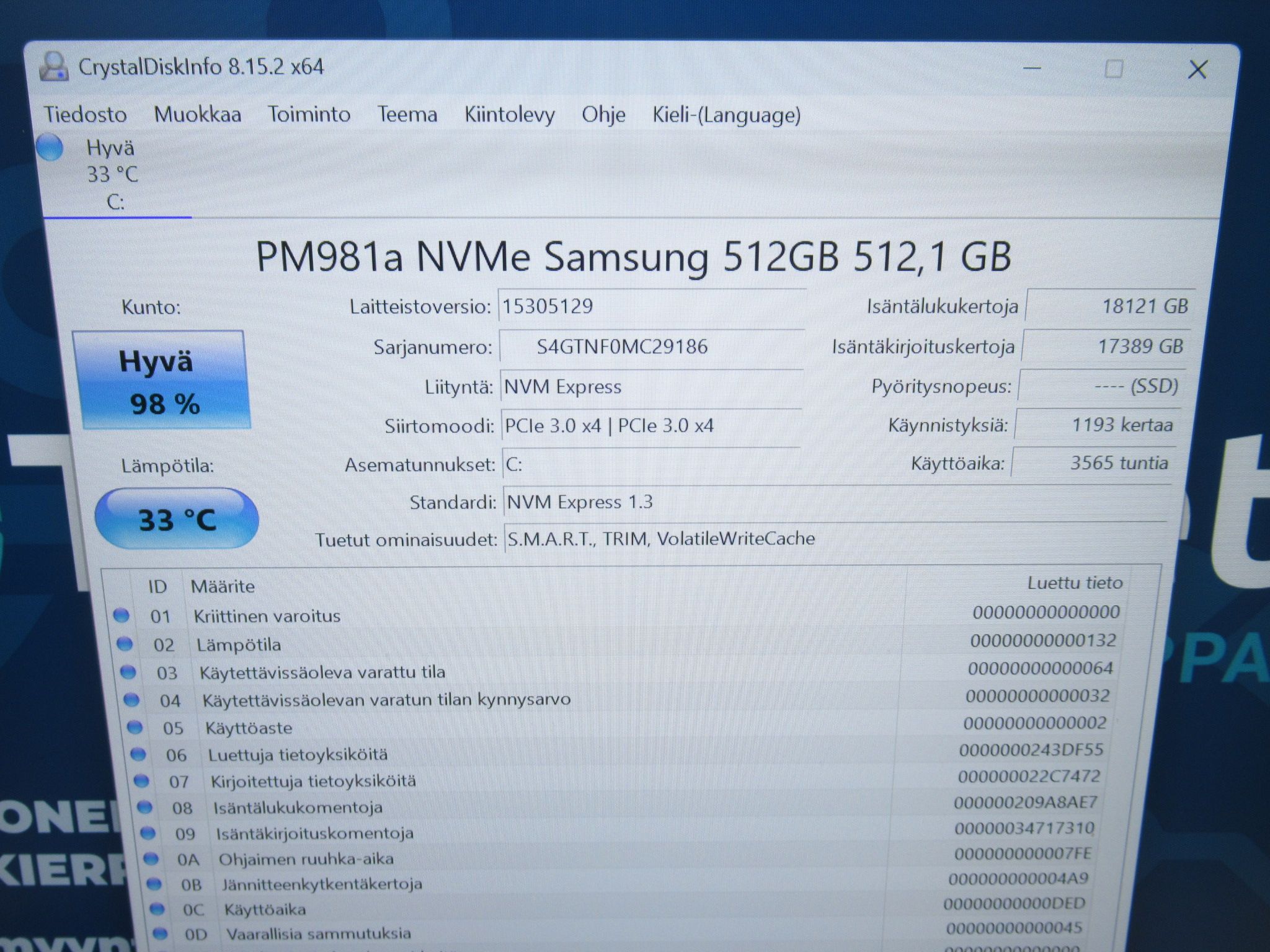Open the Muokkaa menu
This screenshot has height=952, width=1270.
pyautogui.click(x=198, y=115)
